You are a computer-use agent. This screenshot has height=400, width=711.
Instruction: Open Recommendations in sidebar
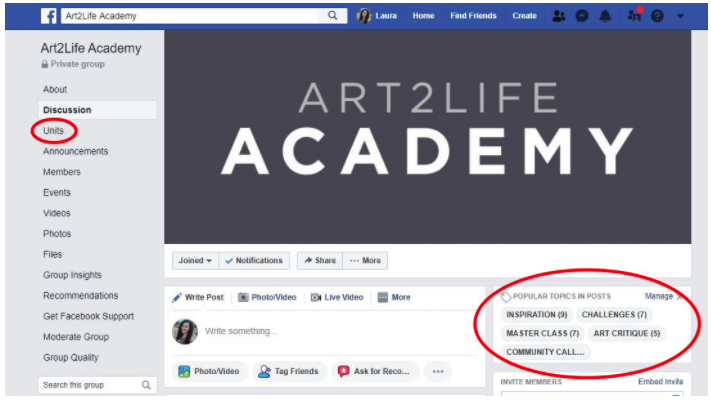81,296
